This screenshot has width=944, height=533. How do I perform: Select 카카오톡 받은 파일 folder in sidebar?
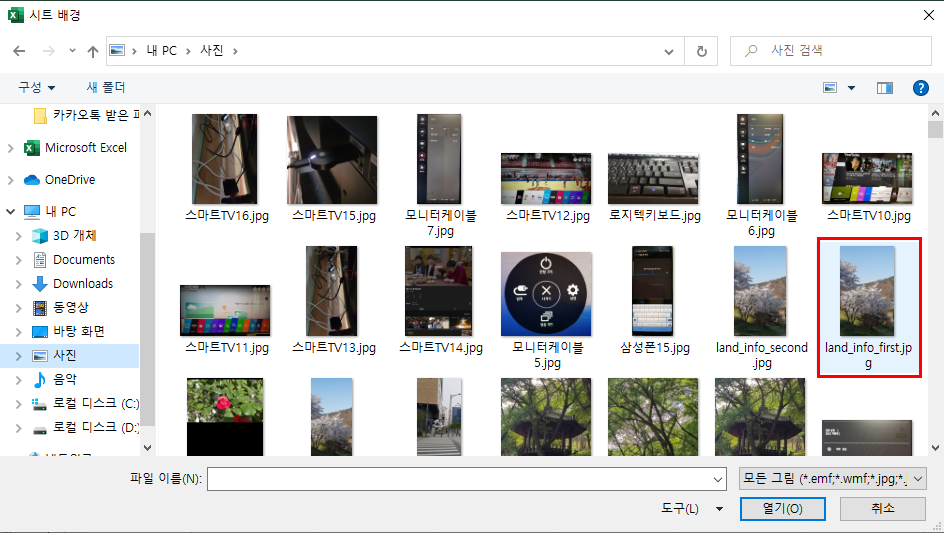click(x=86, y=115)
